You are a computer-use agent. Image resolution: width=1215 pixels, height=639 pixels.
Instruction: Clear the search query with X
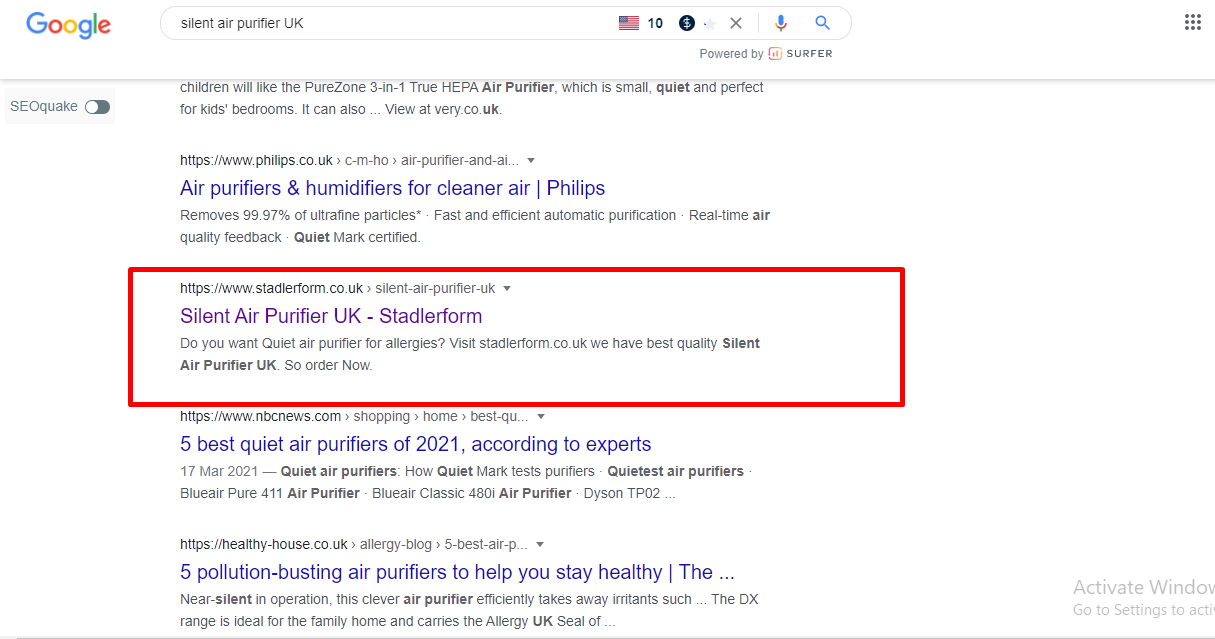[736, 23]
